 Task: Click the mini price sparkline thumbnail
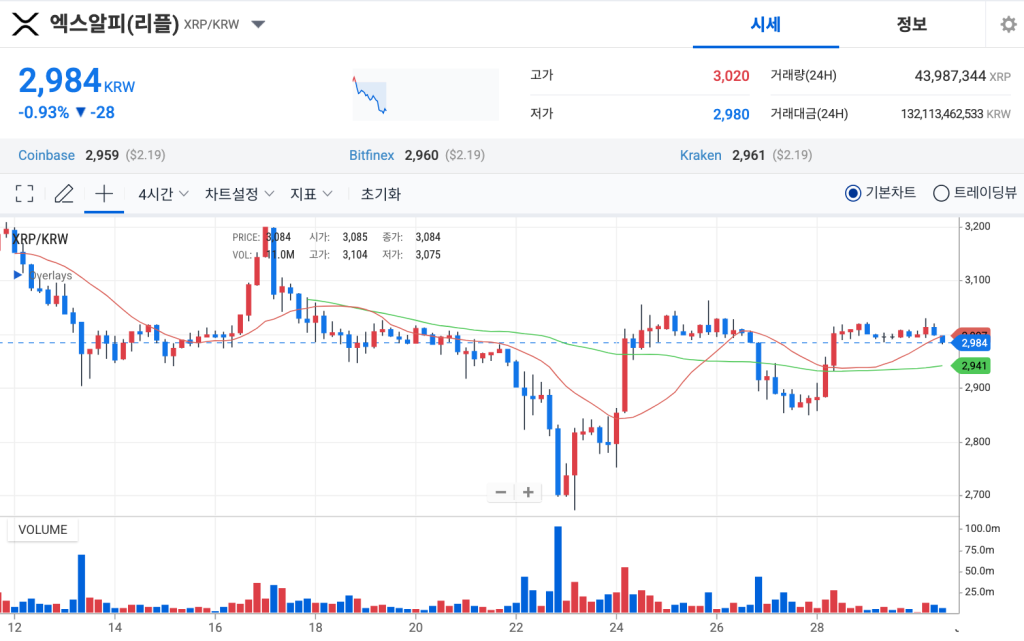click(x=426, y=95)
